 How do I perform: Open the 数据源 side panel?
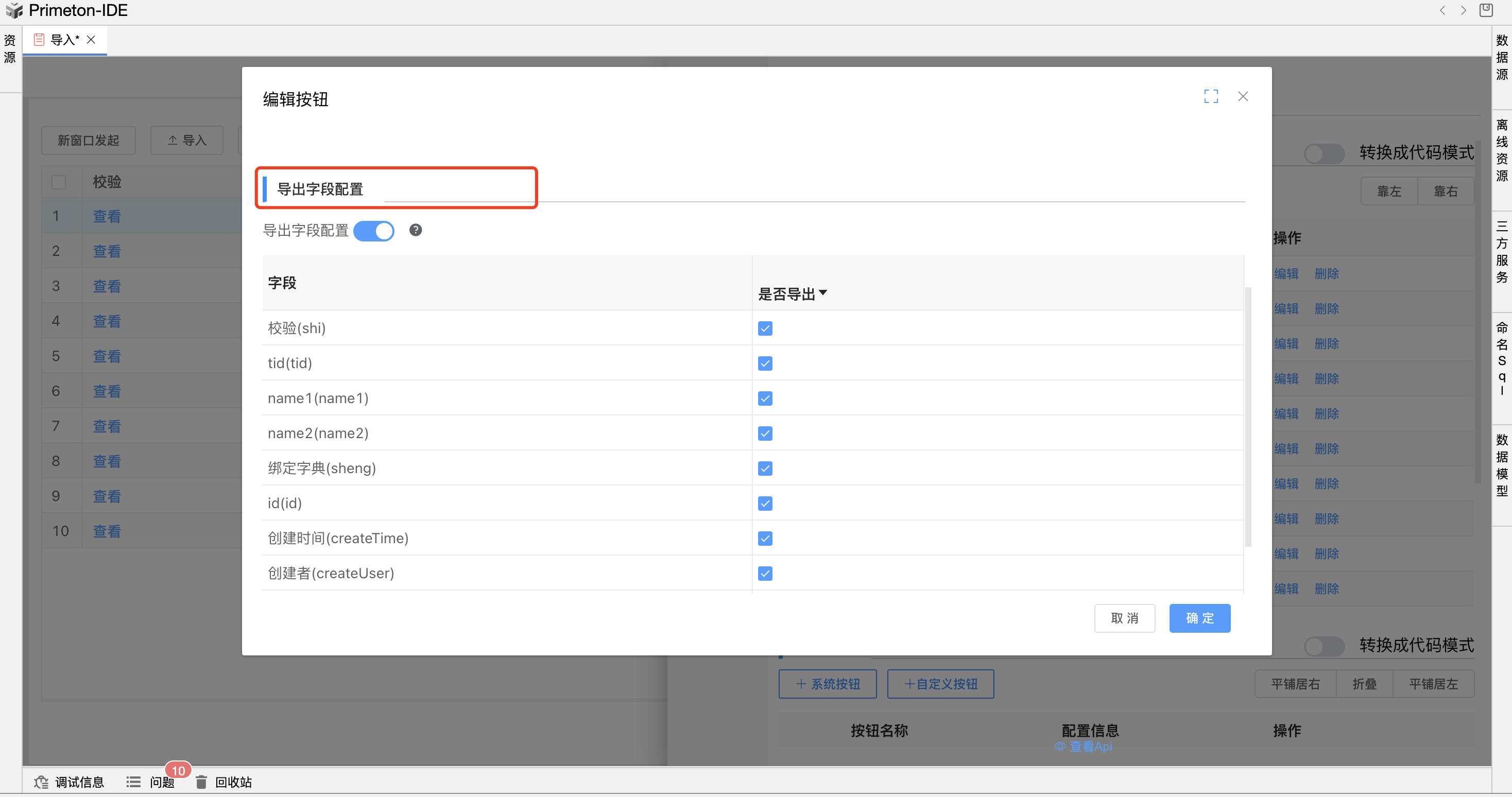point(1501,57)
